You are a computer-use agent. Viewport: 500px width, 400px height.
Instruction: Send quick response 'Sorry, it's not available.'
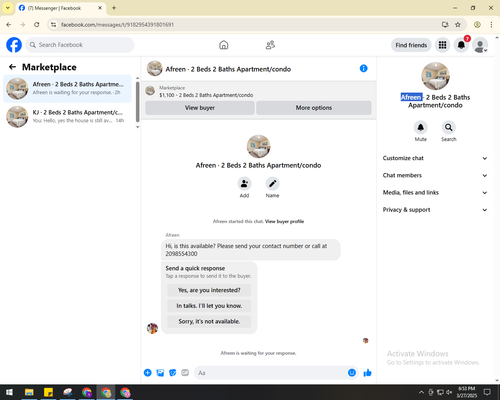click(x=209, y=321)
